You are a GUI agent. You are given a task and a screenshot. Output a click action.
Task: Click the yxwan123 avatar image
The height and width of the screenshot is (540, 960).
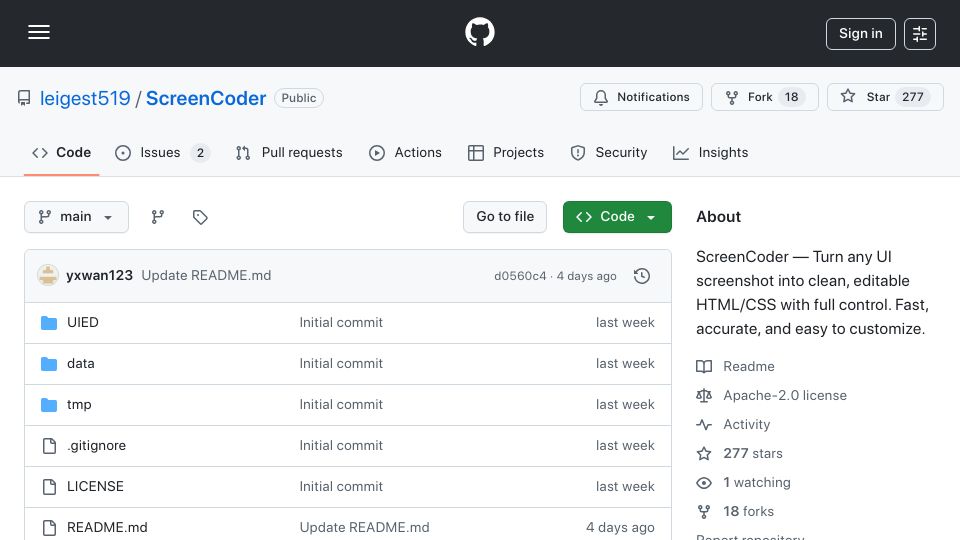(48, 276)
